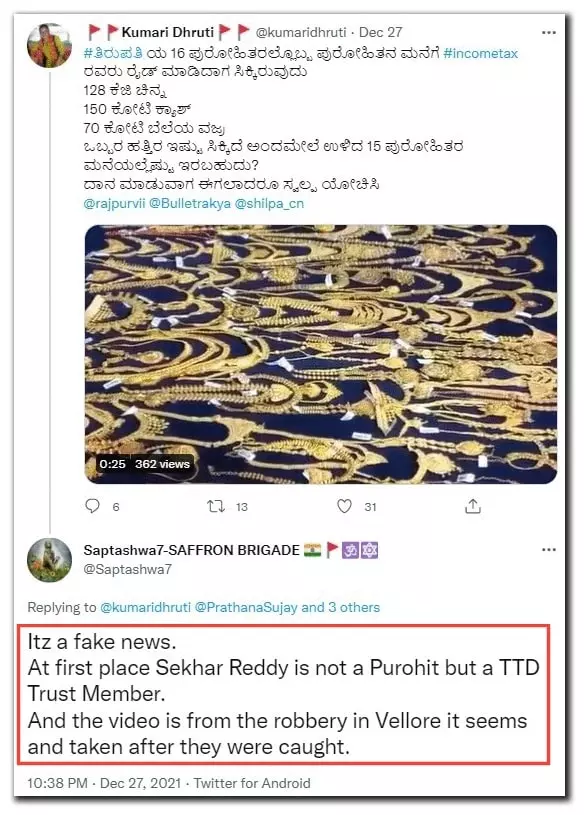Open the share icon under the video
Image resolution: width=584 pixels, height=815 pixels.
click(x=472, y=506)
